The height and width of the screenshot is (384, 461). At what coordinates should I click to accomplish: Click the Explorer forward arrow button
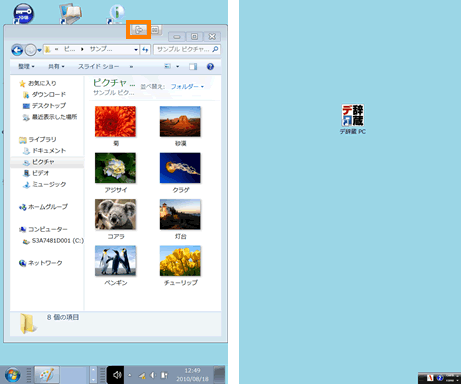click(x=31, y=50)
